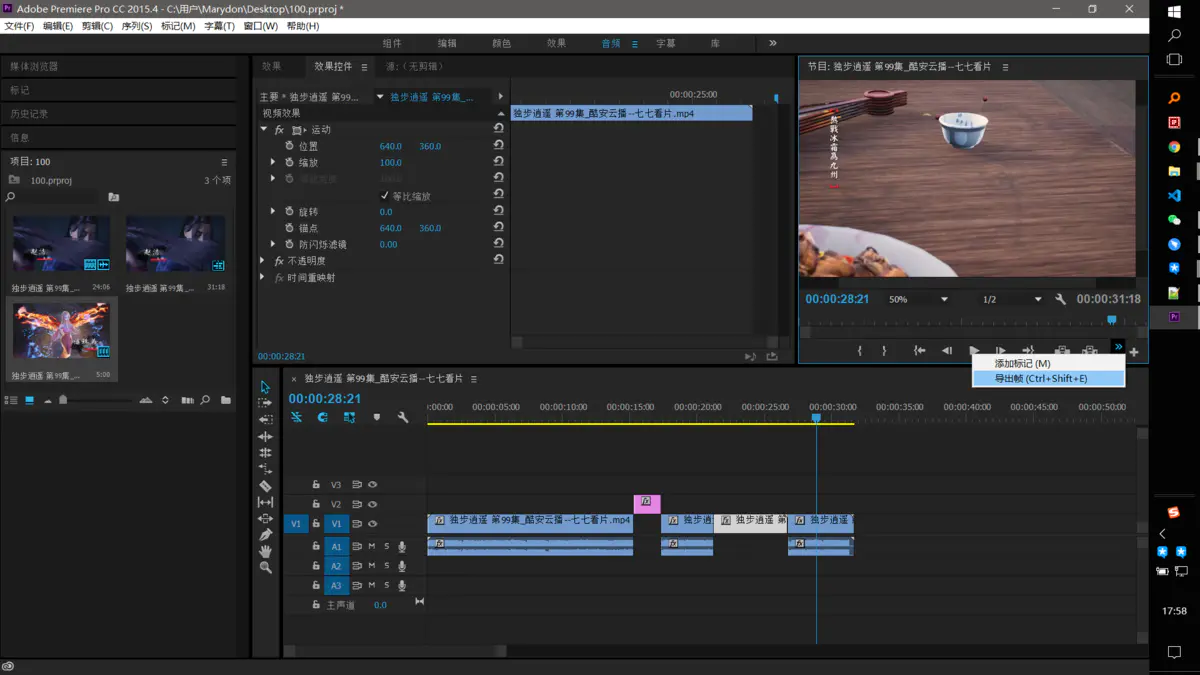Expand the Scale property

tap(273, 162)
